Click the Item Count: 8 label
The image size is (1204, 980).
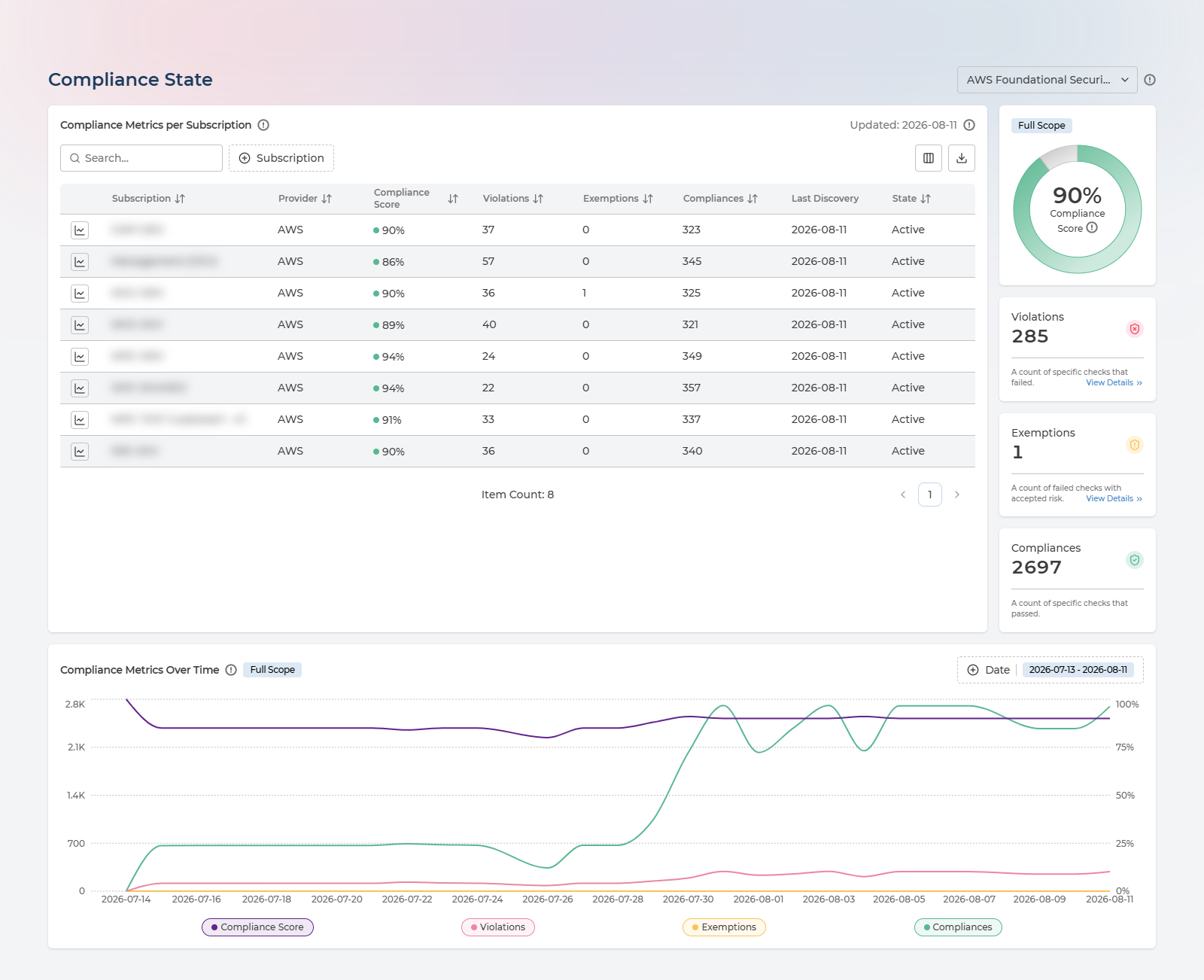pyautogui.click(x=518, y=495)
